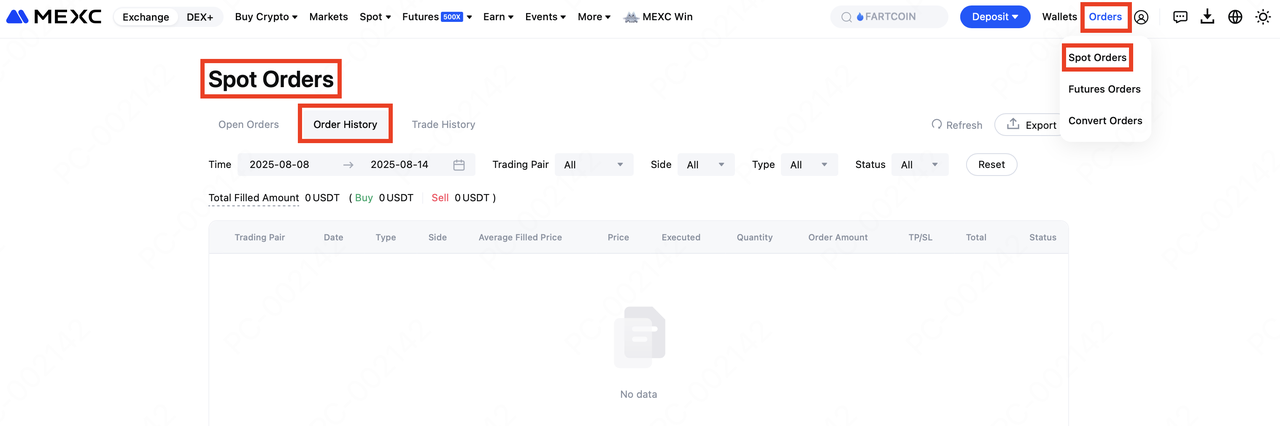Expand the Status filter dropdown
Screen dimensions: 1280x426
click(920, 165)
